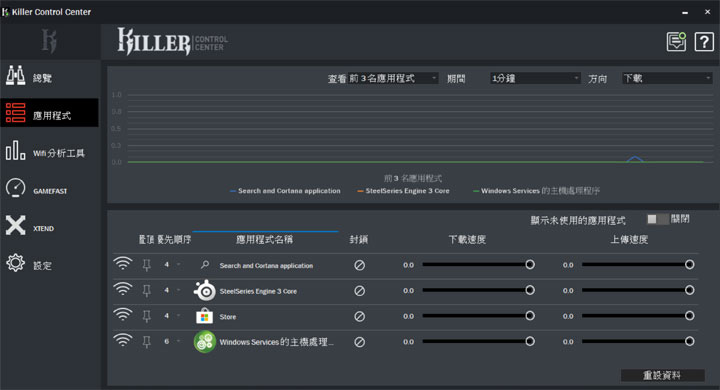Block the Store app traffic
This screenshot has width=720, height=390.
(x=360, y=317)
